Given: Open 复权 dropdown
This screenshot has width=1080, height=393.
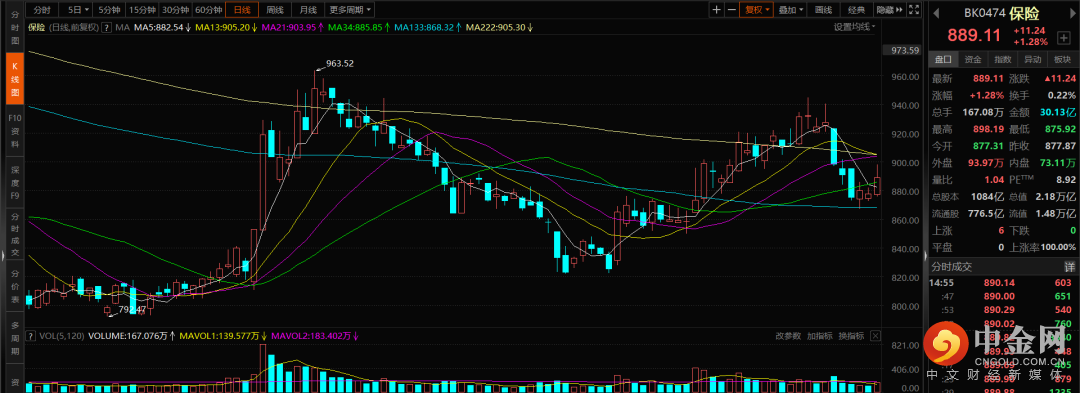Looking at the screenshot, I should [x=756, y=10].
